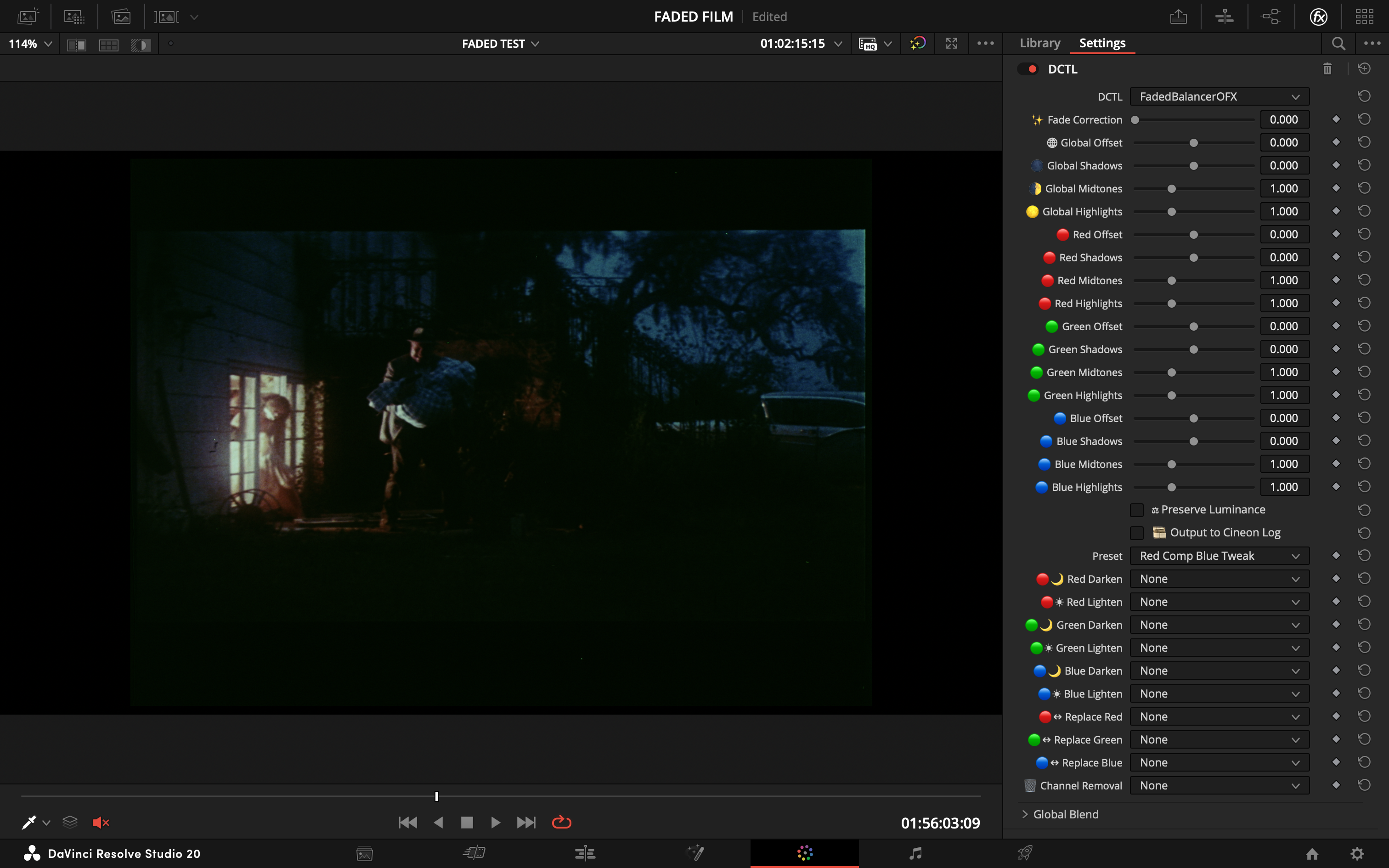The image size is (1389, 868).
Task: Click the 114% viewer zoom control
Action: (28, 43)
